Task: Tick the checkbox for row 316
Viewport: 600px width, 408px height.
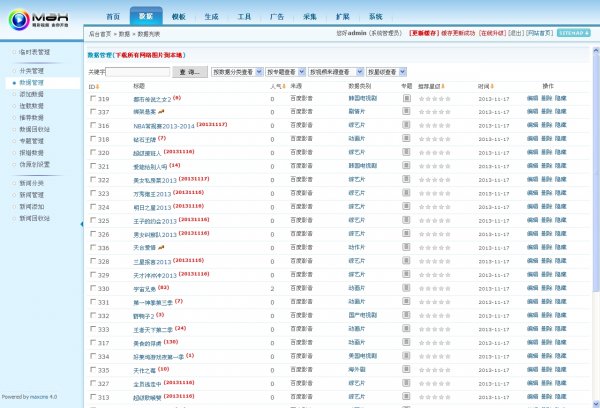Action: pos(93,125)
